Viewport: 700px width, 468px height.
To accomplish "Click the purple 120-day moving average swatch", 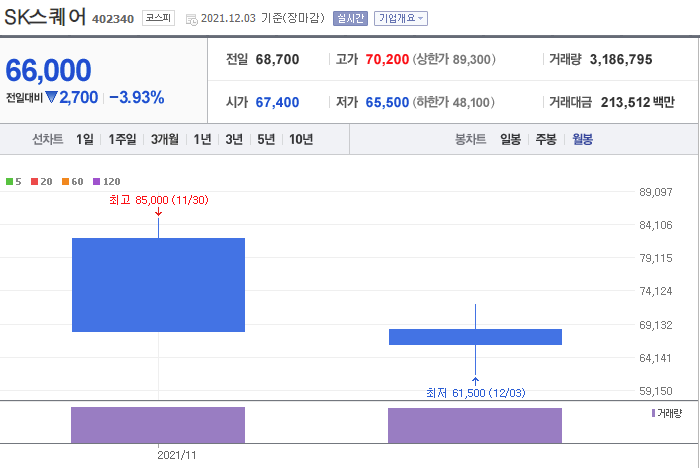I will click(96, 181).
